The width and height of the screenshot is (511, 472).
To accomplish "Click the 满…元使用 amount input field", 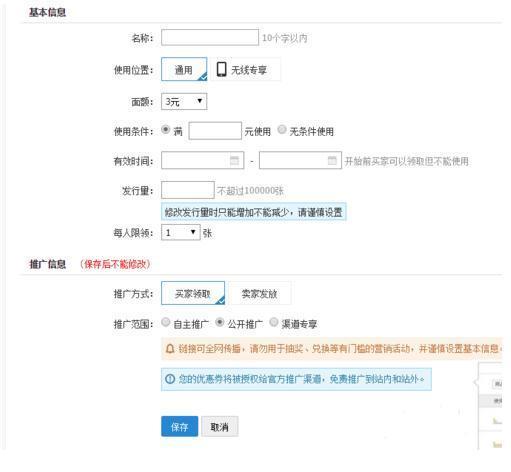I will (x=215, y=131).
